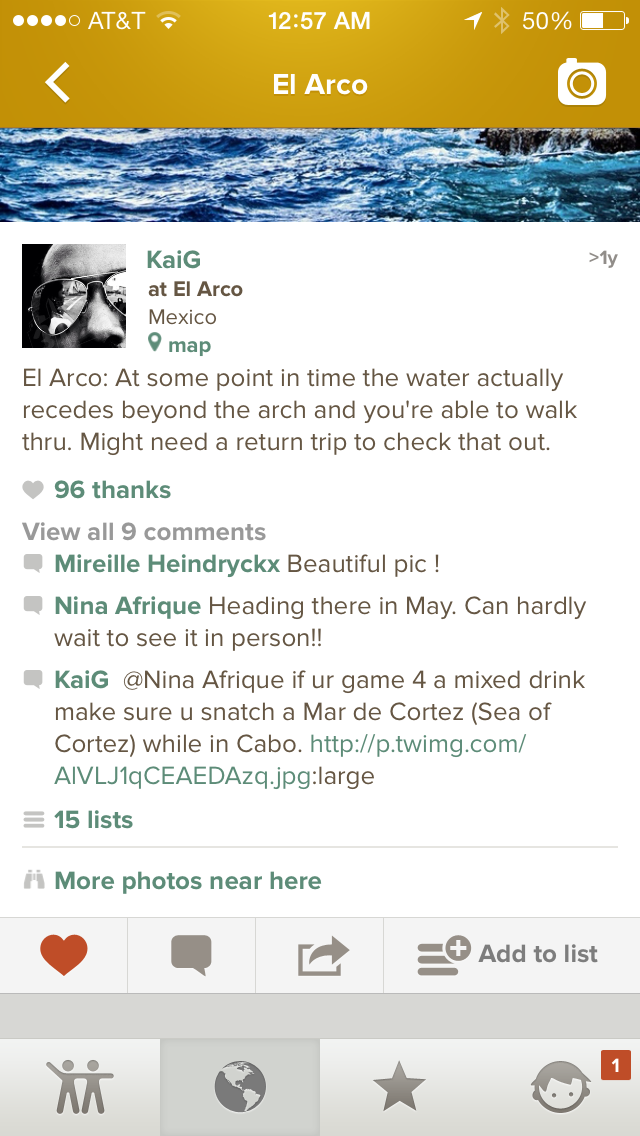Open Nina Afrique's profile link
The width and height of the screenshot is (640, 1136).
click(127, 606)
